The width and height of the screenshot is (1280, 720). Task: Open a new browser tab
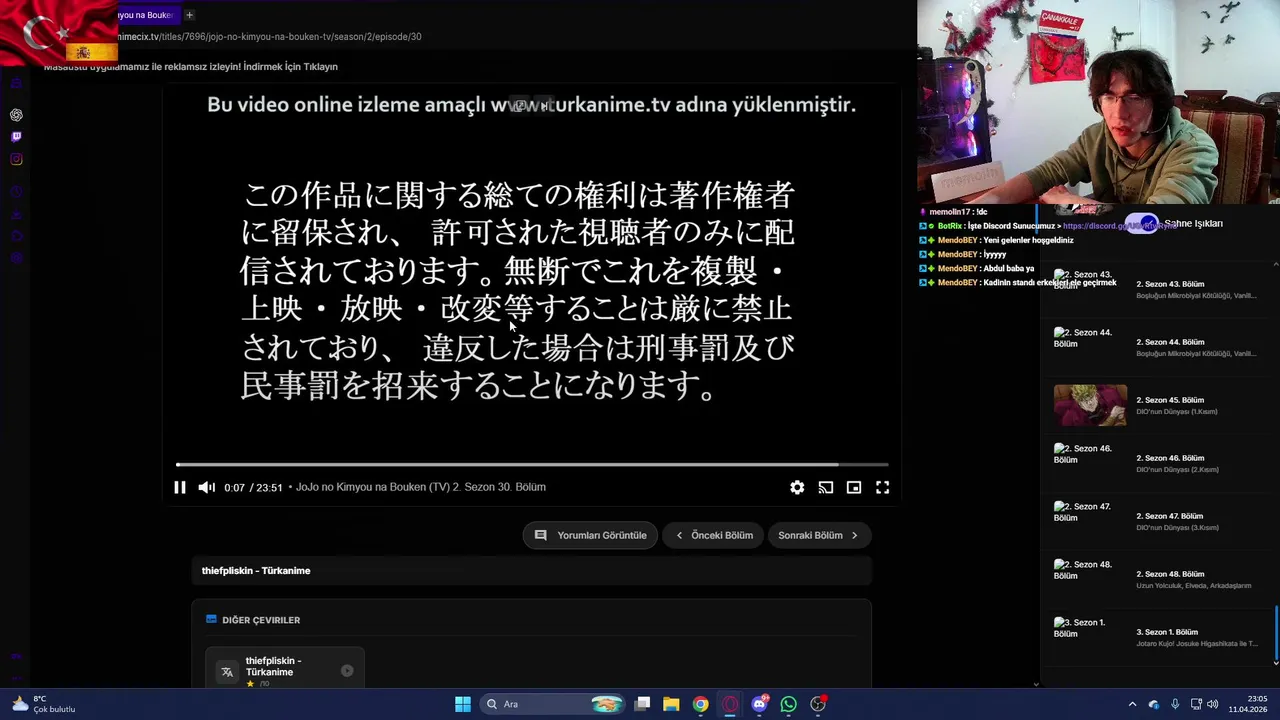point(189,15)
